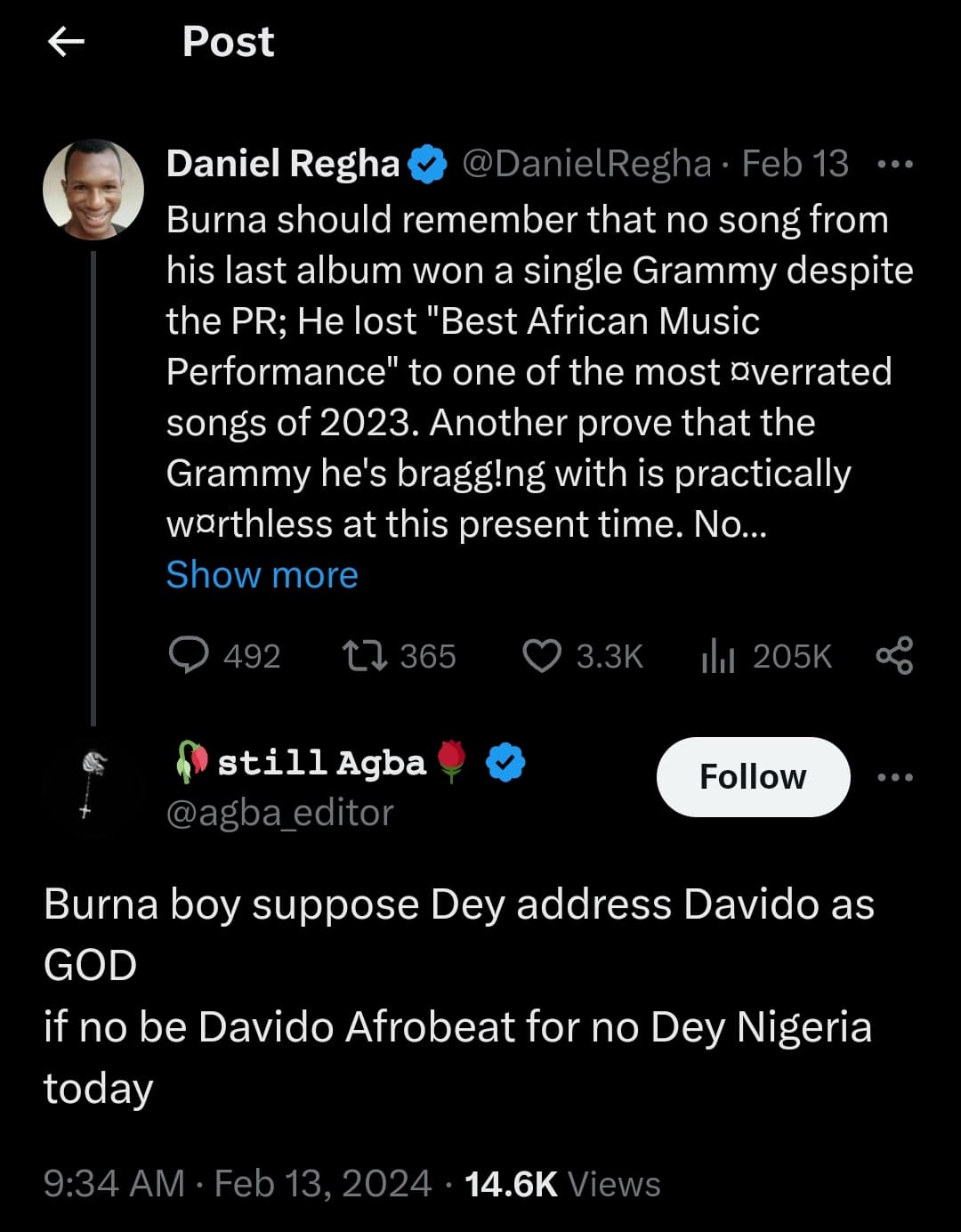This screenshot has height=1232, width=961.
Task: Tap the back arrow icon
Action: (66, 41)
